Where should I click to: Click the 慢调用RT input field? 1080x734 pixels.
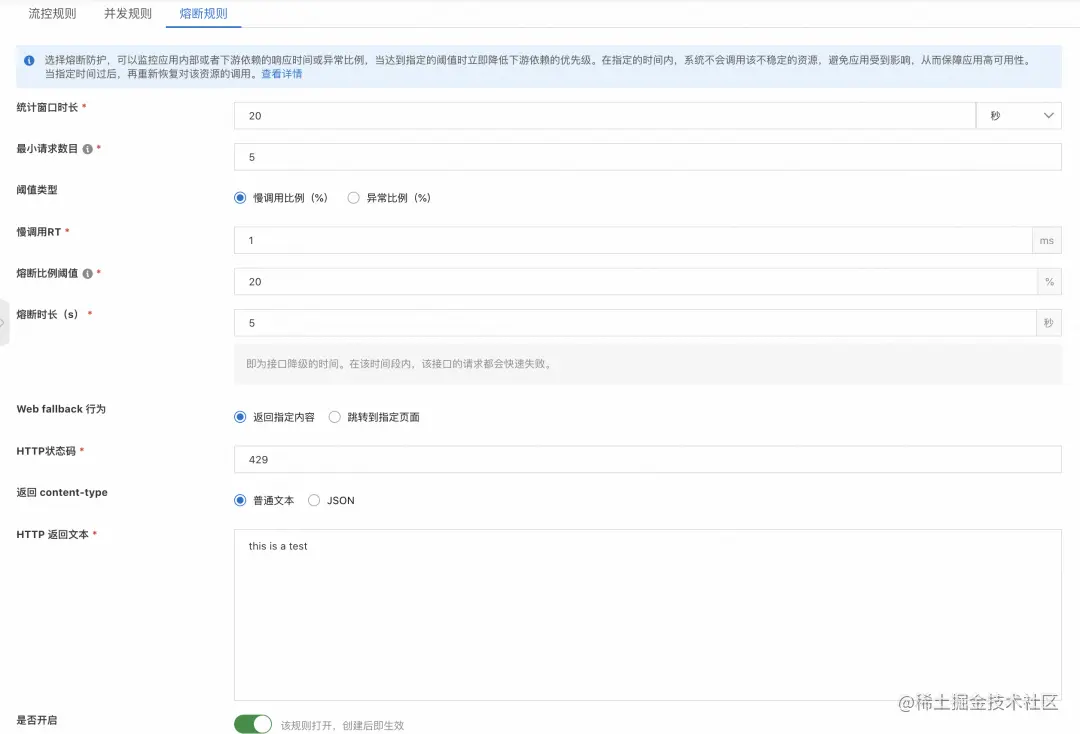click(633, 240)
